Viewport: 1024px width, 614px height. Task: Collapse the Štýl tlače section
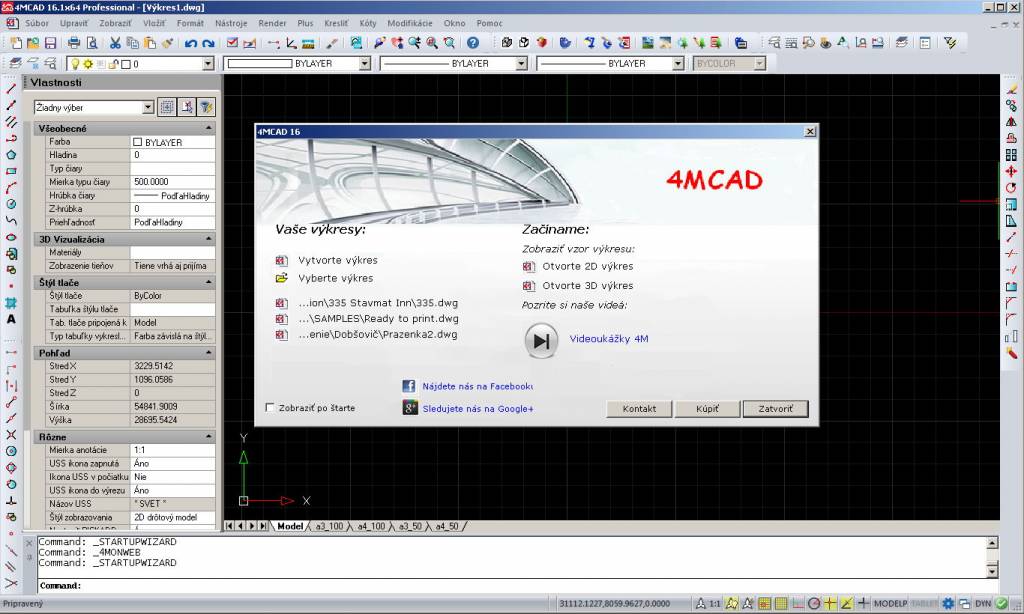click(x=208, y=282)
